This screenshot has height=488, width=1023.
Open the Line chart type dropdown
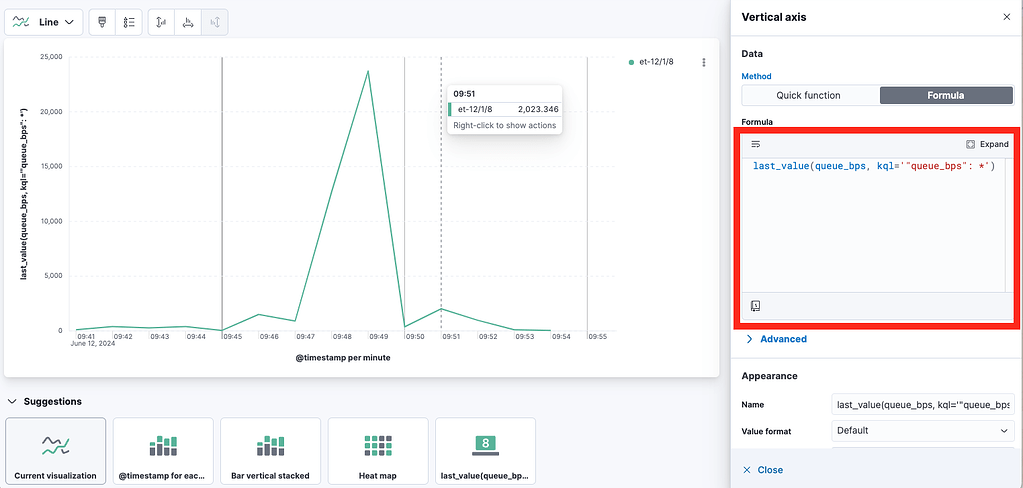tap(44, 22)
